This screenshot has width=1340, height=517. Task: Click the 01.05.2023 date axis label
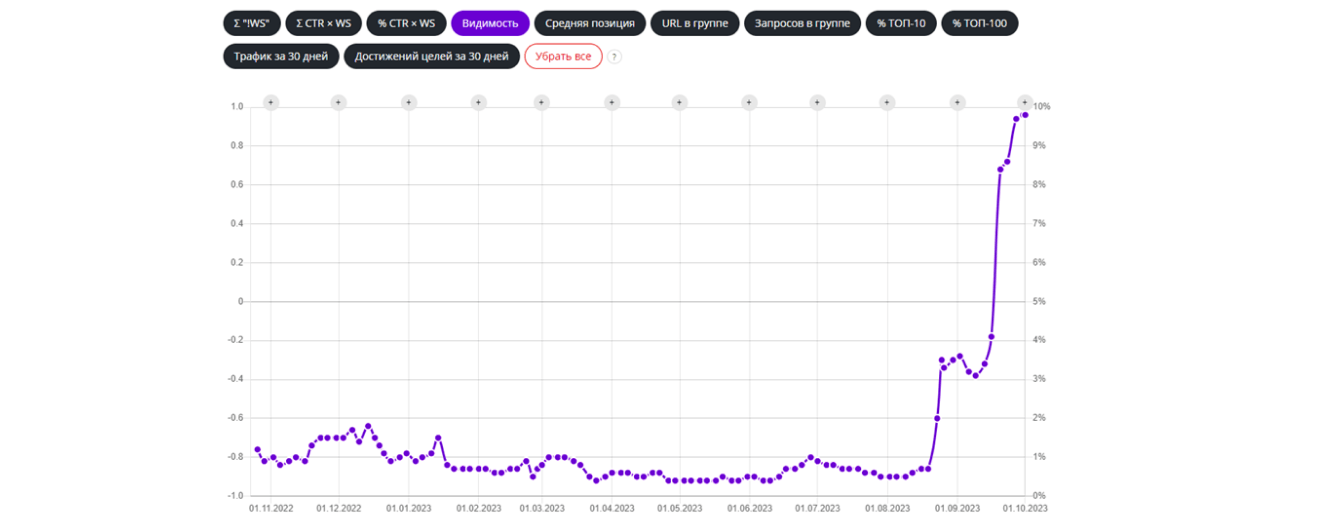[x=679, y=508]
